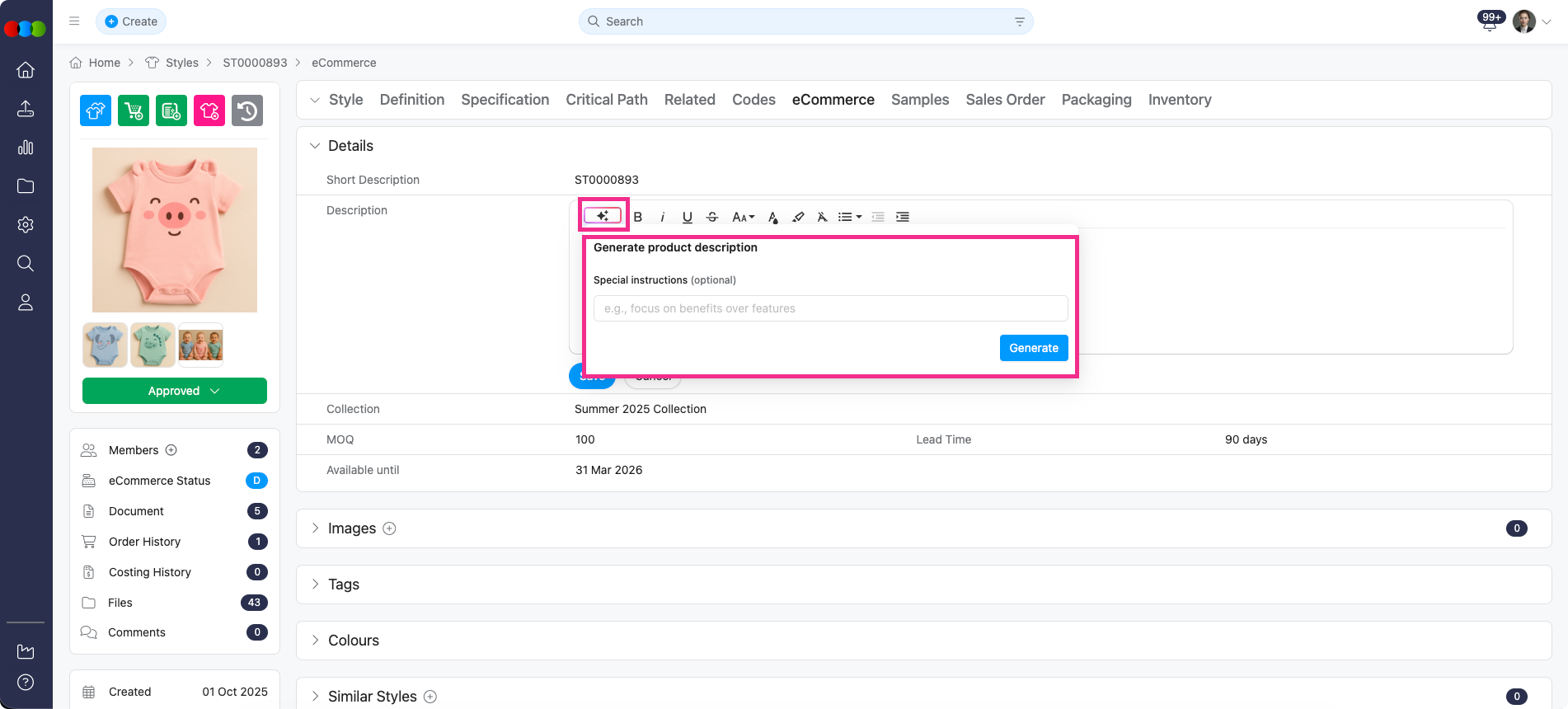Open notifications bell with 99+ badge
1568x709 pixels.
1489,22
